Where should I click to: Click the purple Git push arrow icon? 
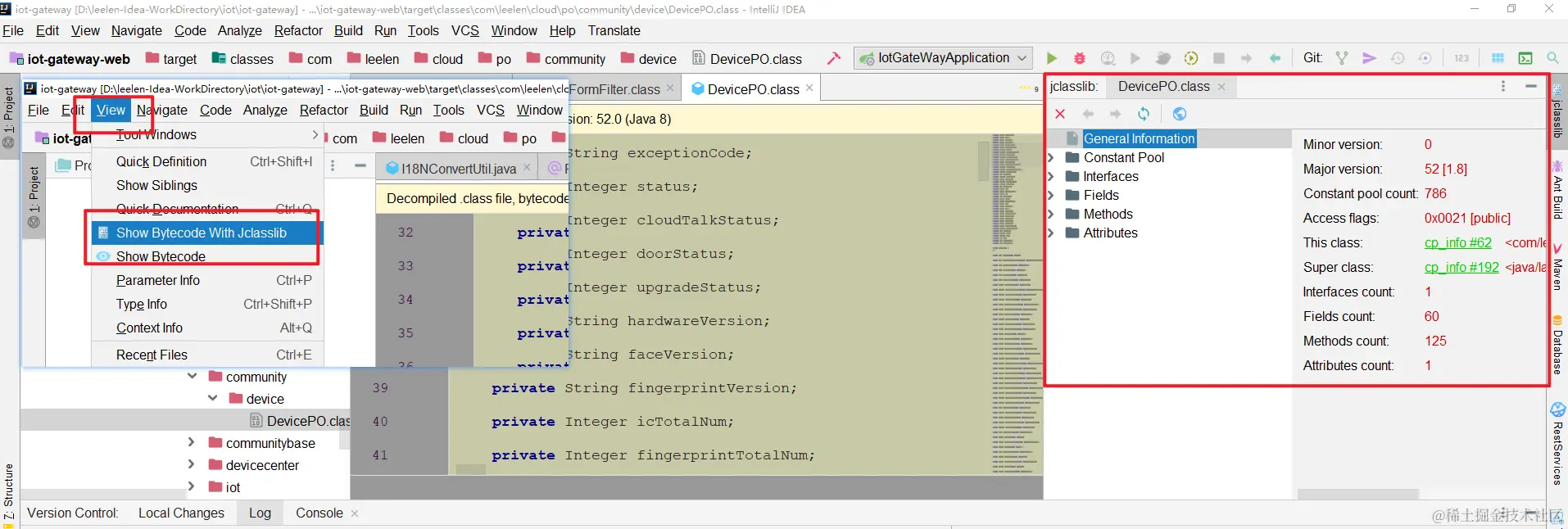click(x=1369, y=58)
